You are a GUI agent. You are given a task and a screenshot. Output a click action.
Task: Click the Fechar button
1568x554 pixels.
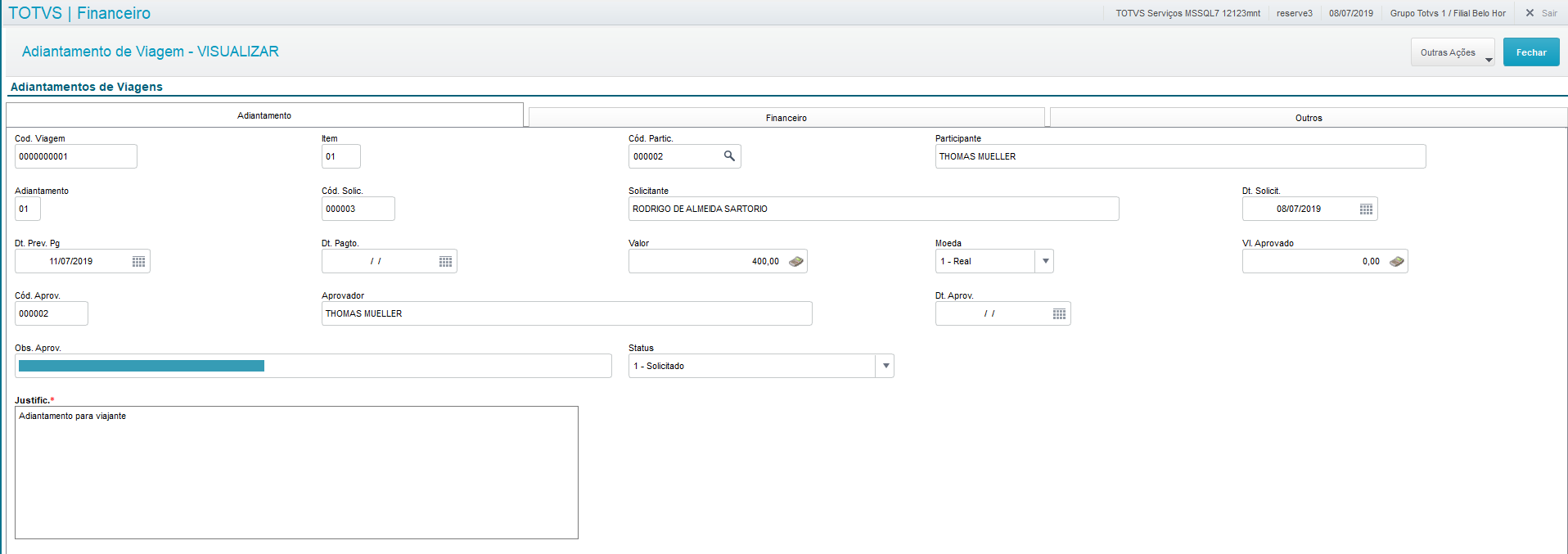point(1530,52)
